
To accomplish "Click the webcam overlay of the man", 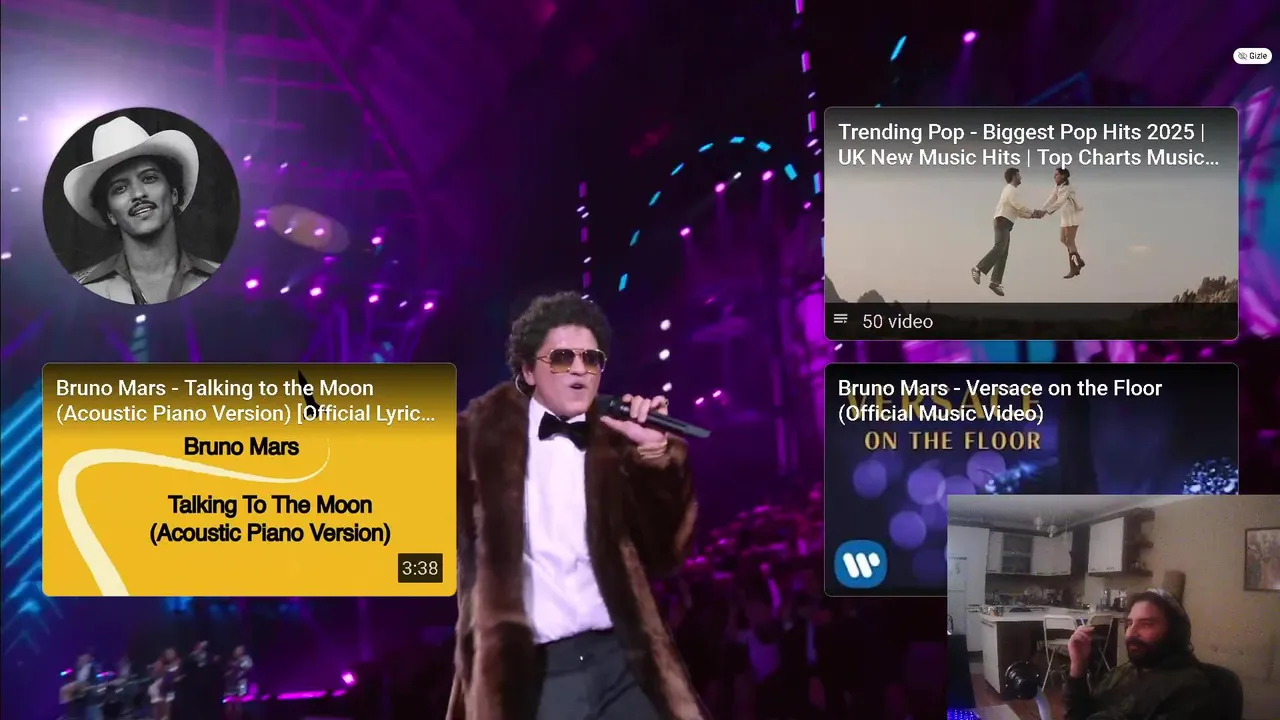I will click(x=1113, y=607).
